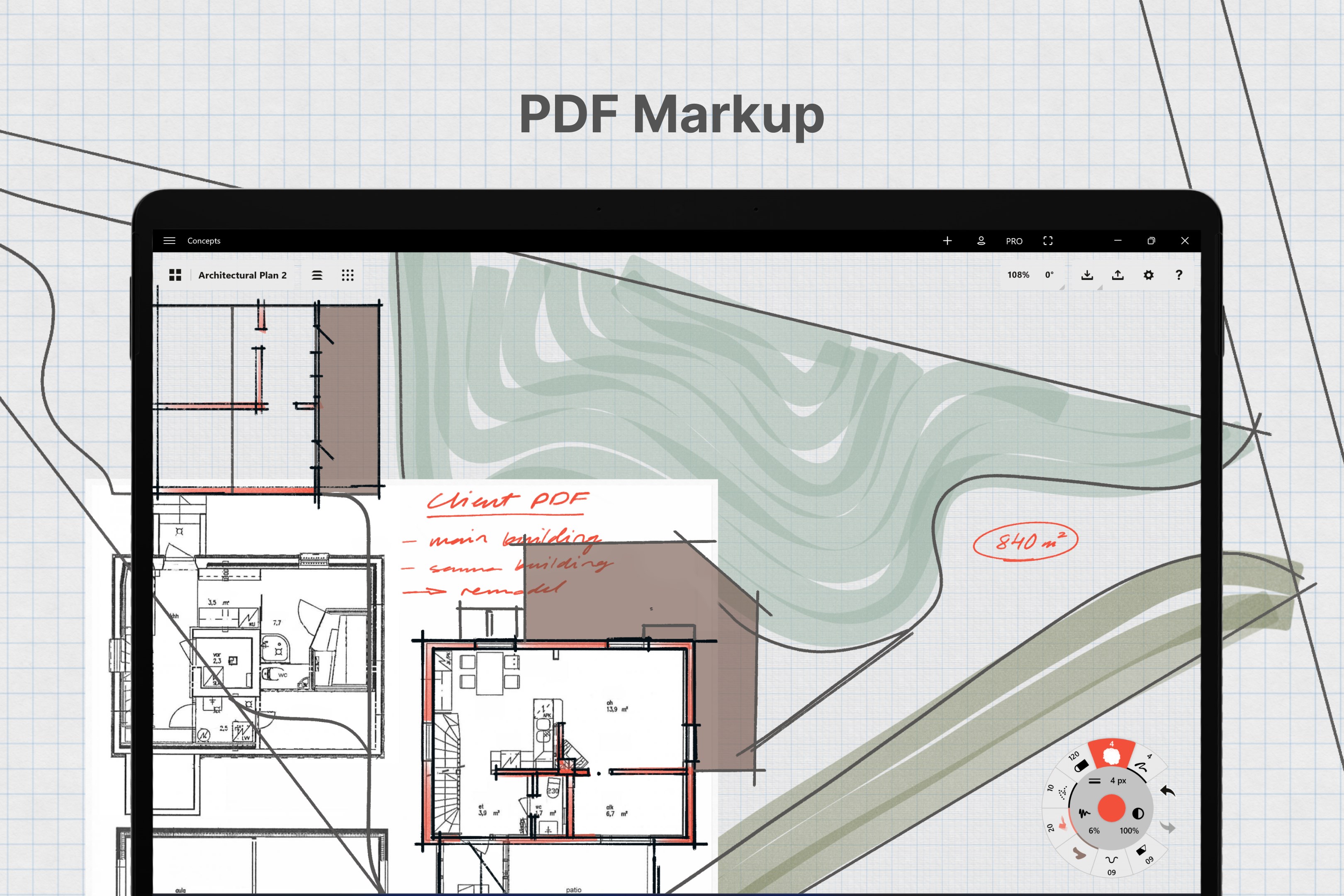Click the PRO upgrade button
The height and width of the screenshot is (896, 1344).
pos(1014,241)
